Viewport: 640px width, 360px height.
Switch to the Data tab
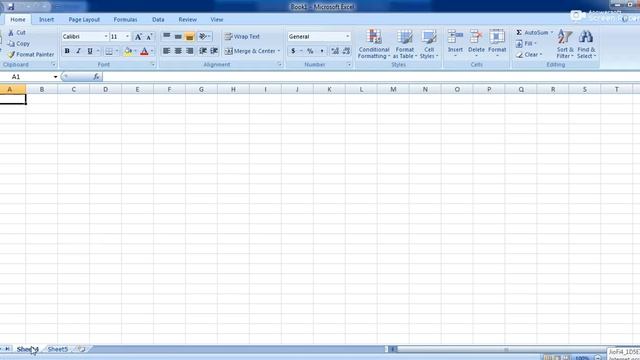pyautogui.click(x=158, y=20)
